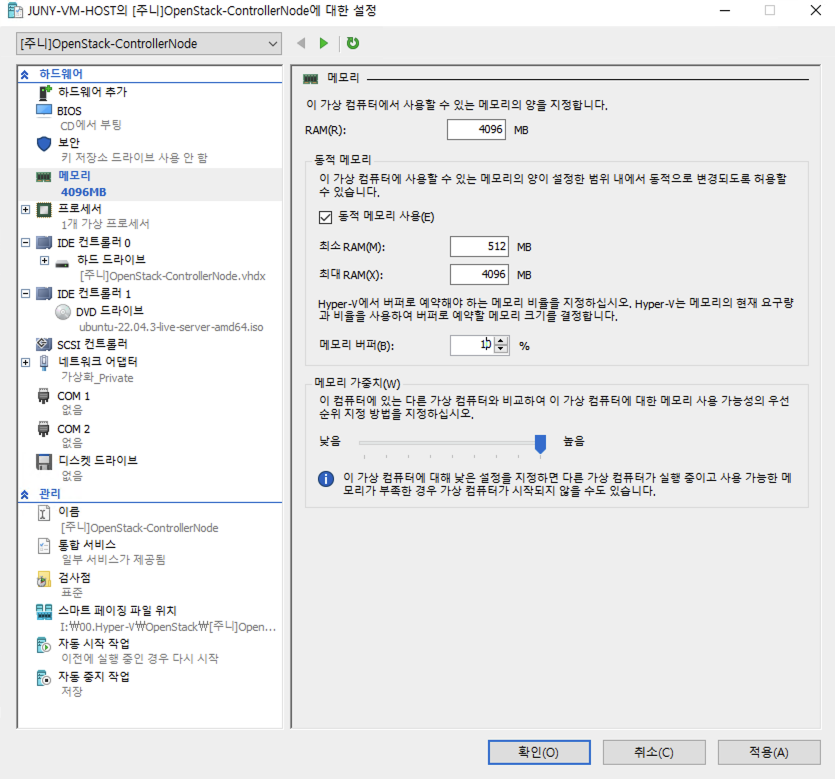Collapse the 관리 section header
The width and height of the screenshot is (835, 779).
(24, 495)
